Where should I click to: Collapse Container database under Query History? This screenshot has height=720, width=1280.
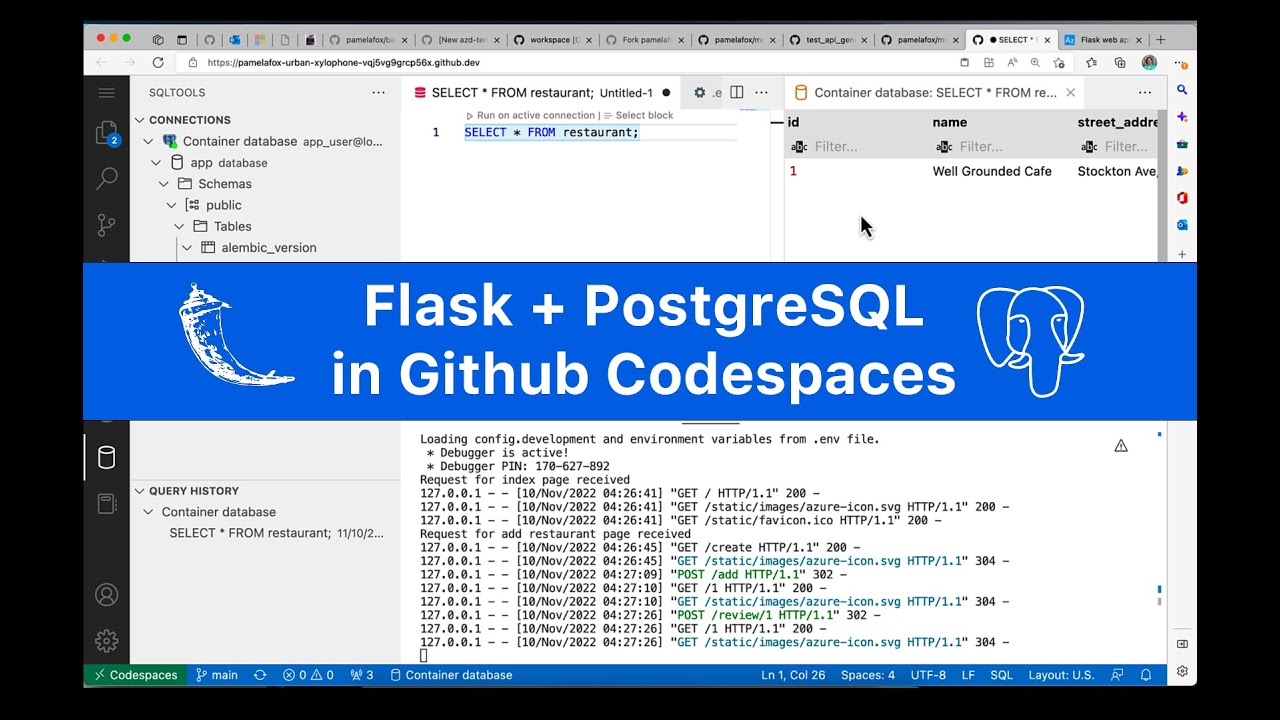[x=148, y=512]
